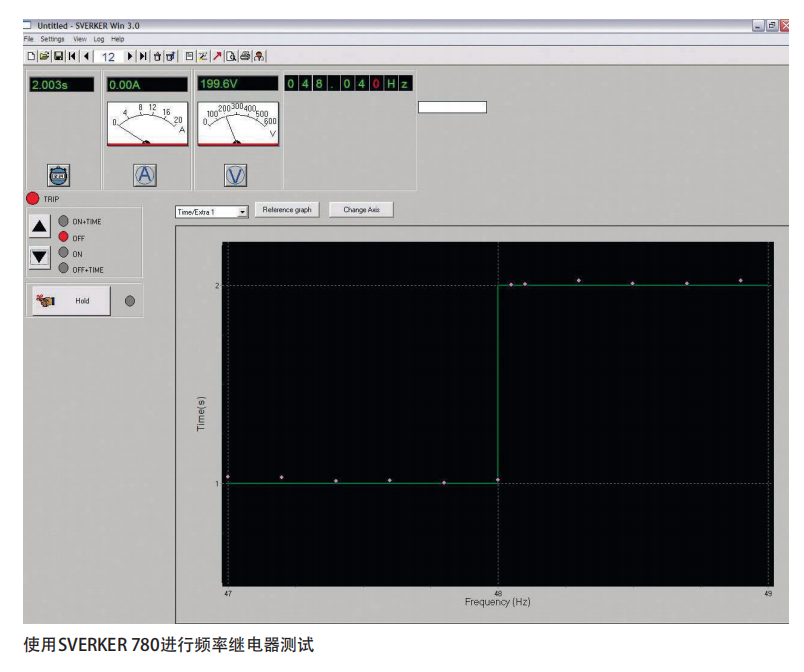Viewport: 804px width, 672px height.
Task: Open the voltmeter settings 'V' icon
Action: click(x=236, y=175)
